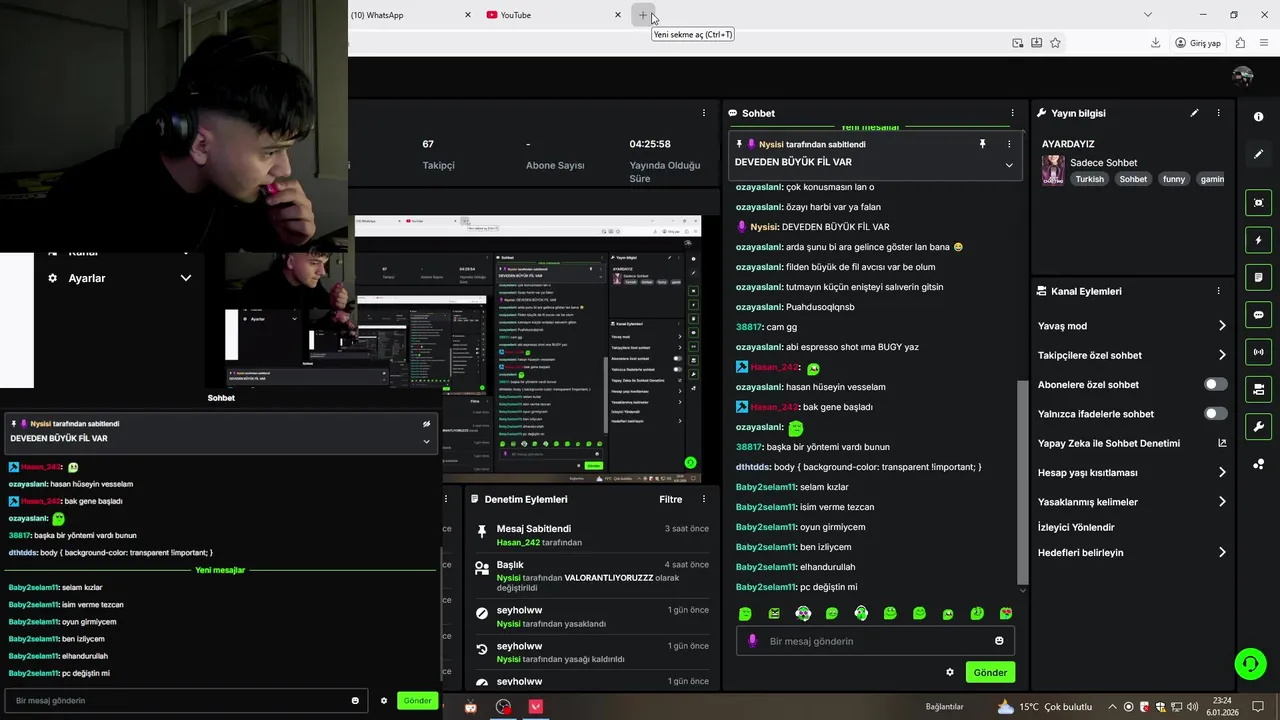Click wrench tools icon in right sidebar
The width and height of the screenshot is (1280, 720).
click(1258, 427)
